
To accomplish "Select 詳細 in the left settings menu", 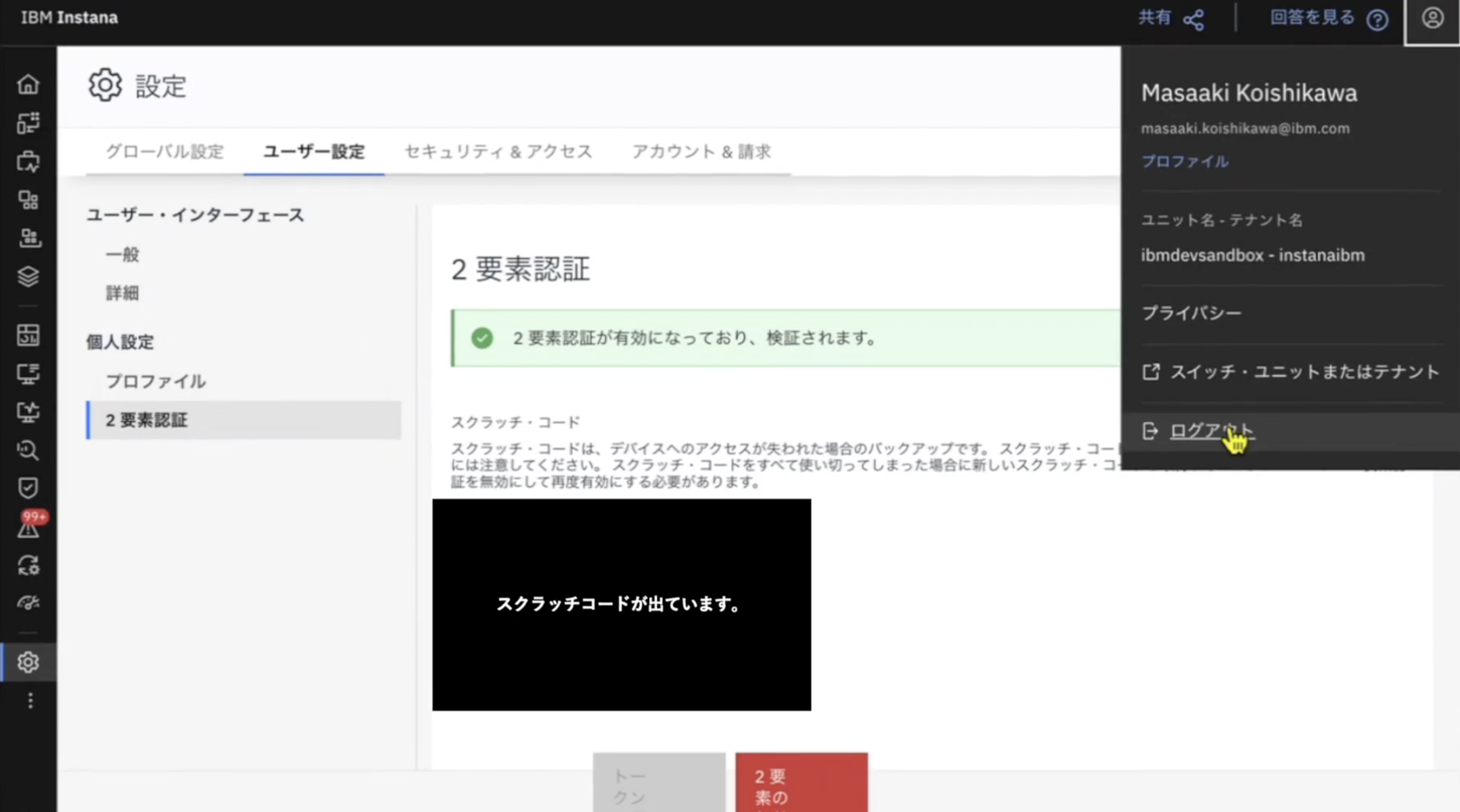I will click(122, 294).
